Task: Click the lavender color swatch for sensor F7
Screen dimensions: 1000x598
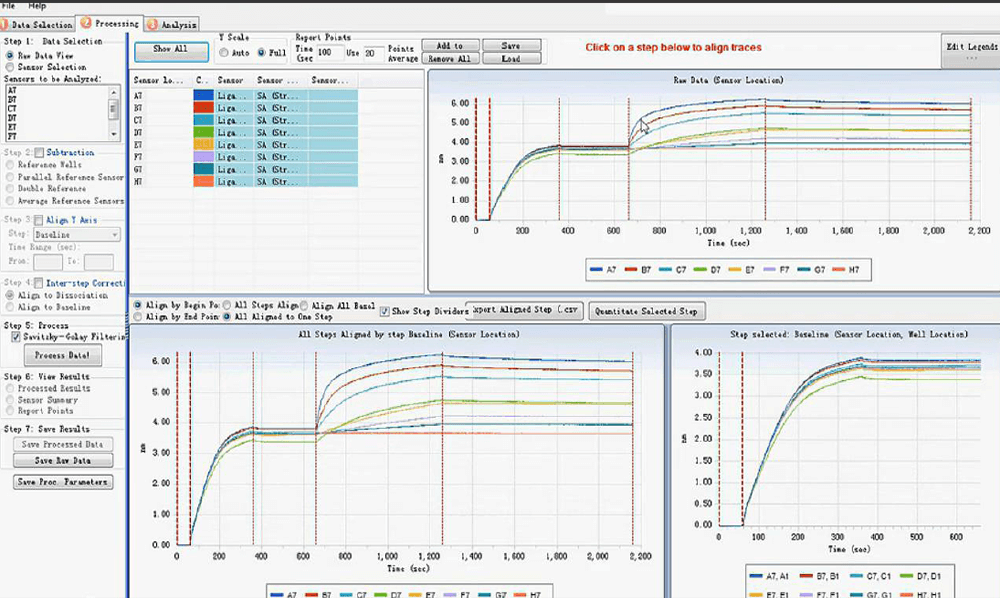Action: tap(203, 157)
